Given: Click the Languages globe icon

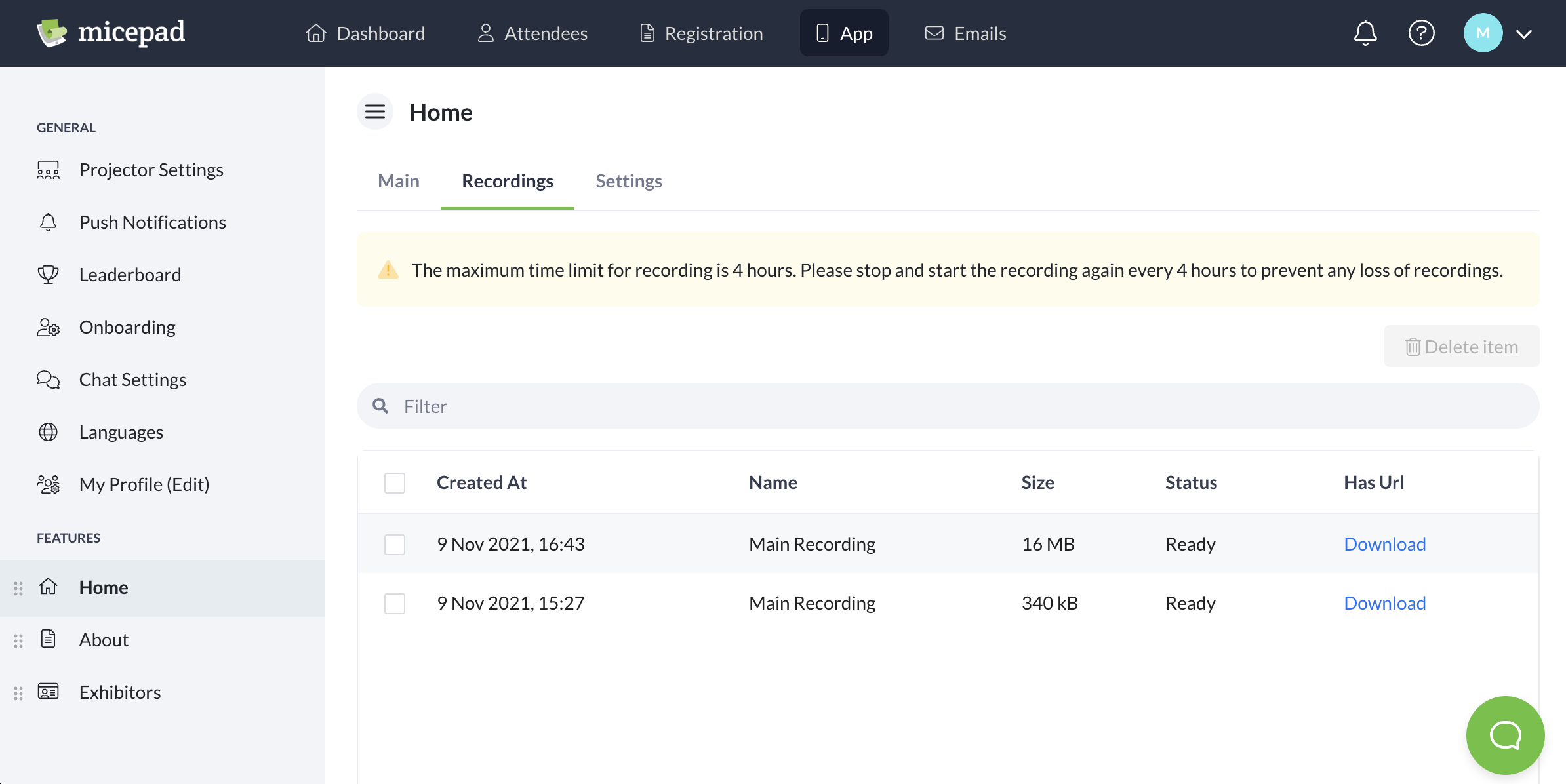Looking at the screenshot, I should [48, 432].
